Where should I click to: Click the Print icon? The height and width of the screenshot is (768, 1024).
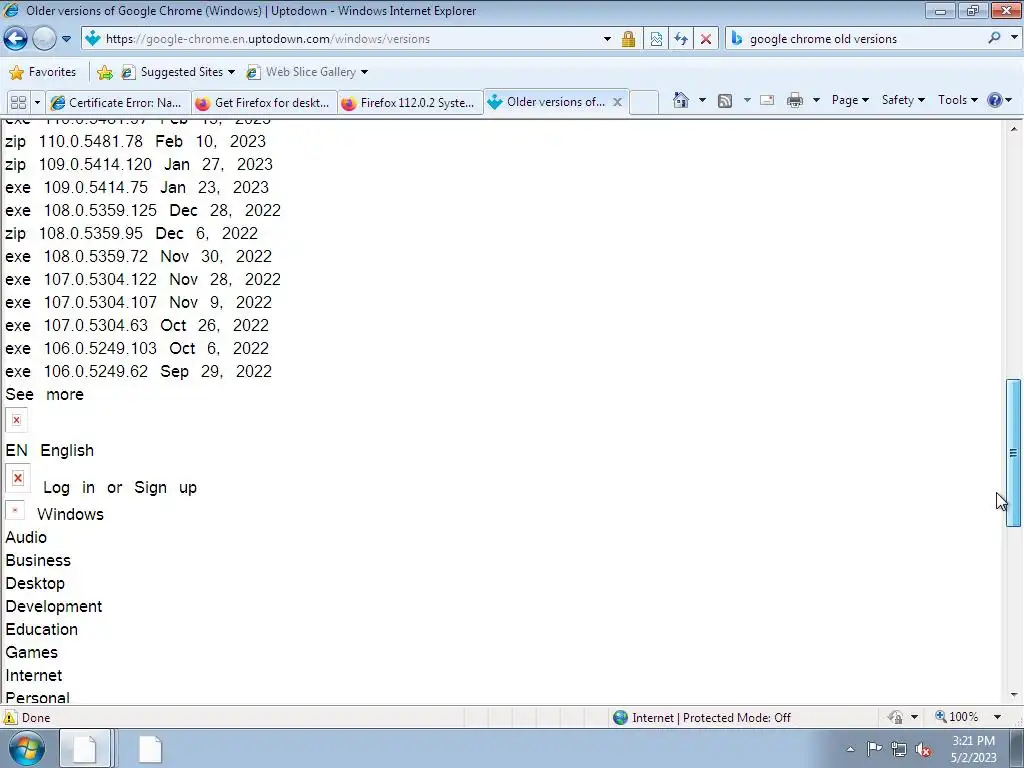click(795, 100)
